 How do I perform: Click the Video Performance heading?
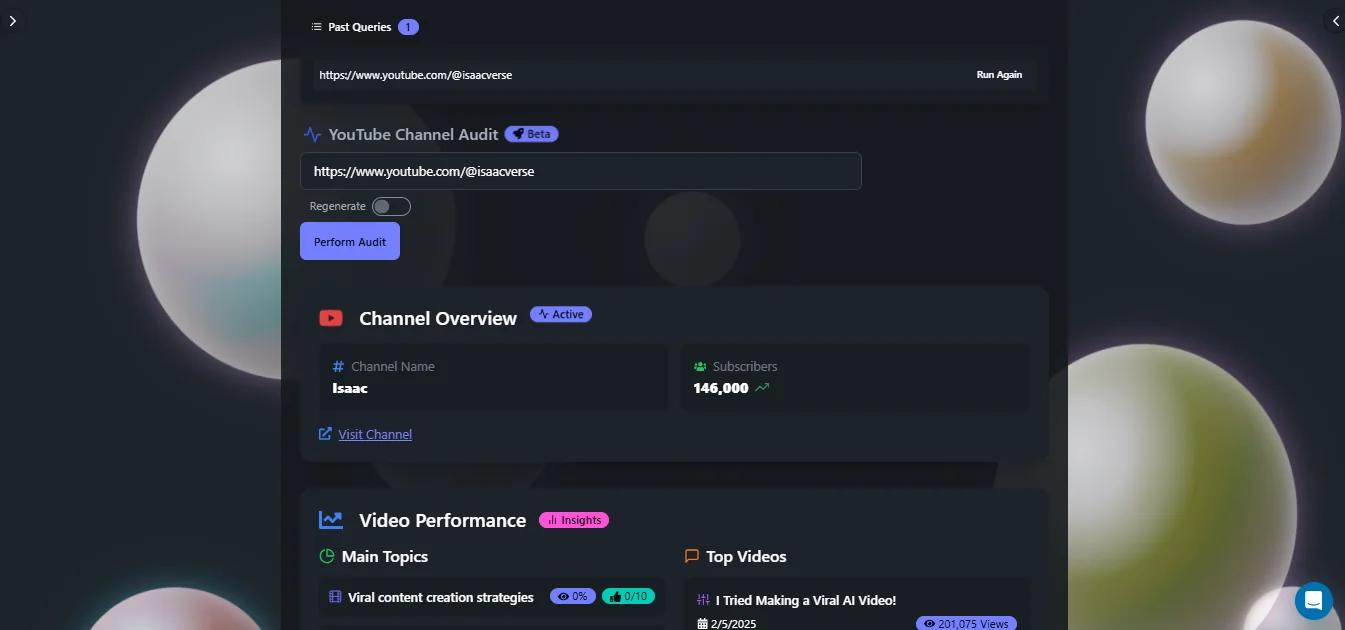point(442,520)
